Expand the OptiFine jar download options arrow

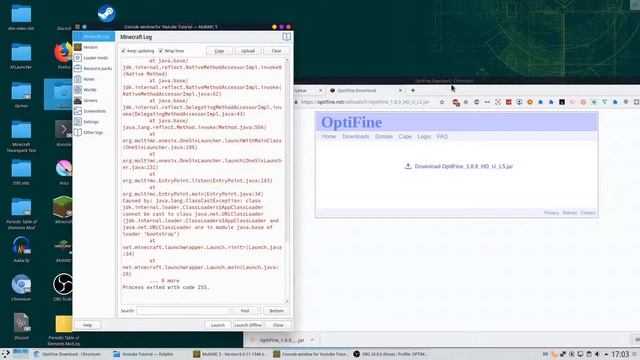pos(312,340)
